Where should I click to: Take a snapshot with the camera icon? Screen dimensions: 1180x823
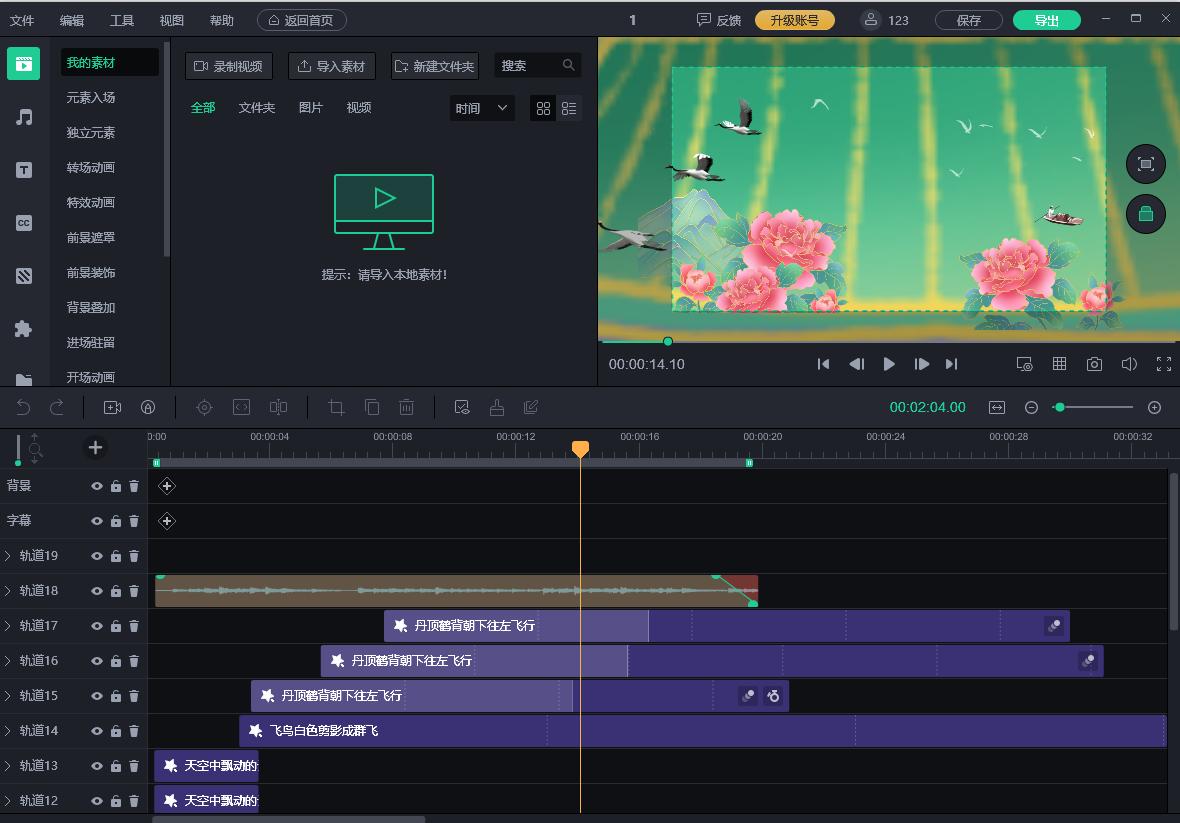click(x=1094, y=364)
